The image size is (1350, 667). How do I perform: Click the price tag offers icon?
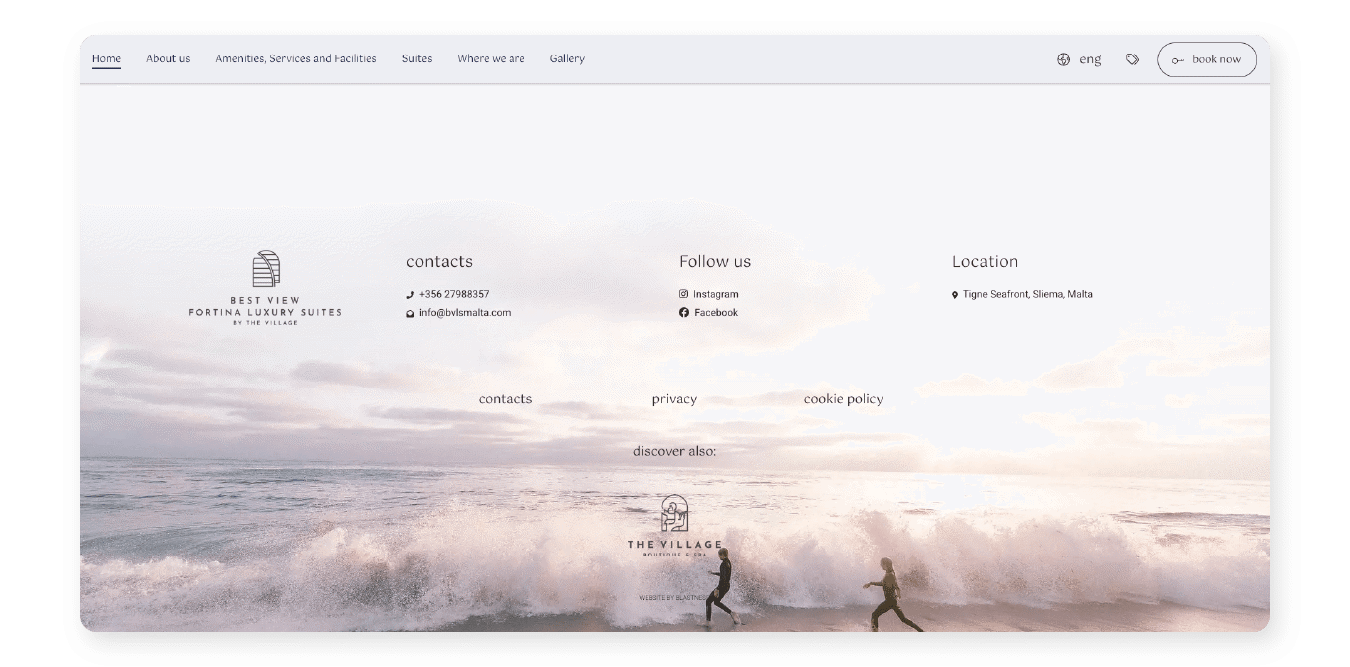(x=1132, y=59)
